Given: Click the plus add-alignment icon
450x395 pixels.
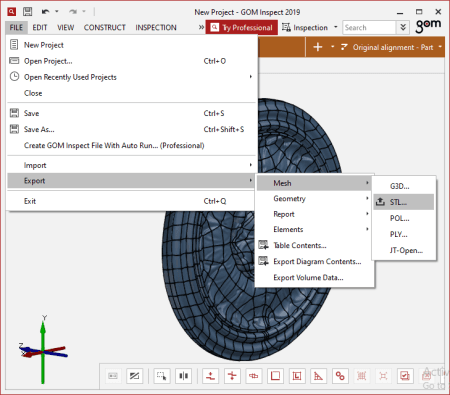Looking at the screenshot, I should [318, 47].
